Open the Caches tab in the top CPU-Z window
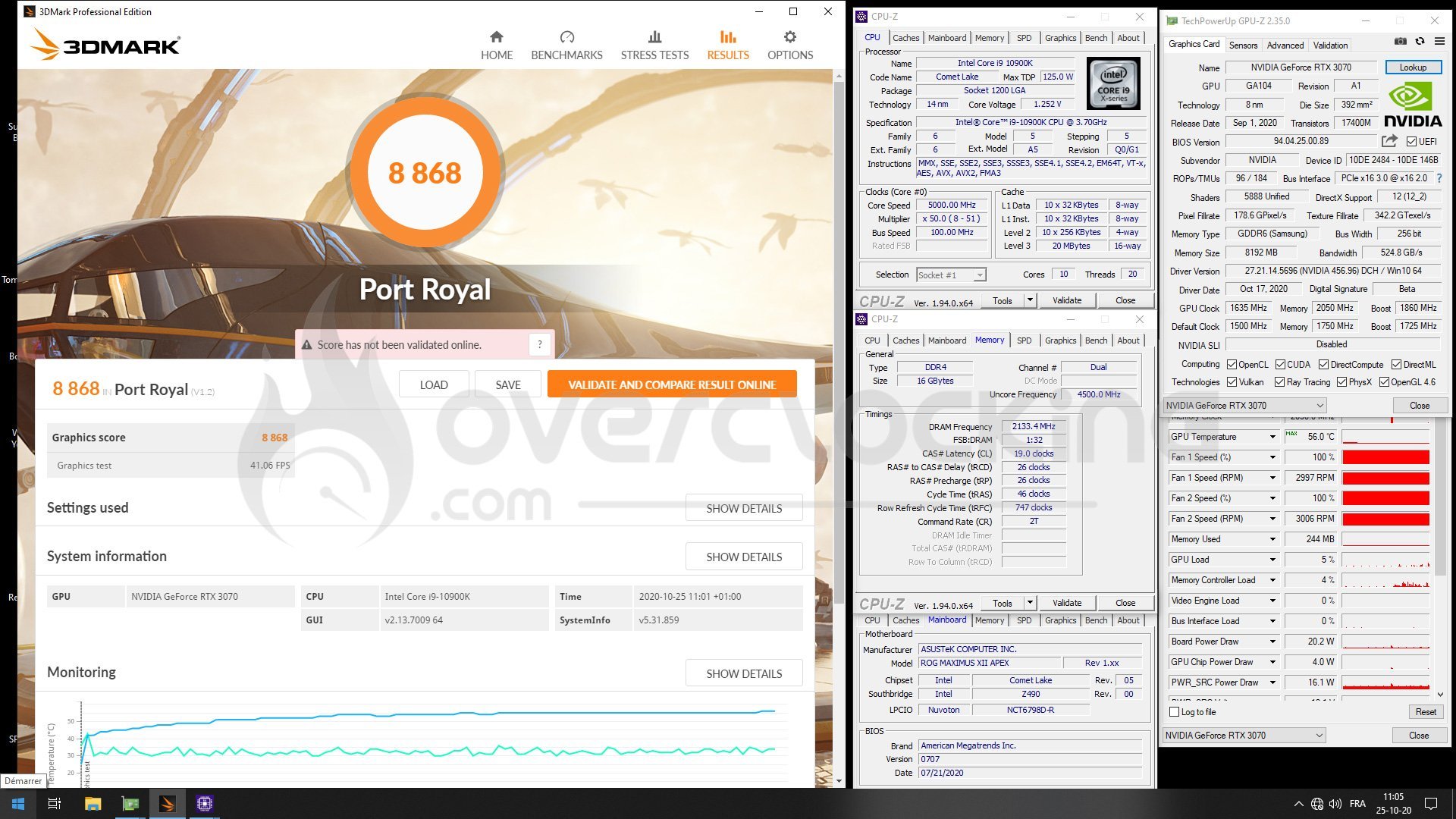 [x=905, y=38]
